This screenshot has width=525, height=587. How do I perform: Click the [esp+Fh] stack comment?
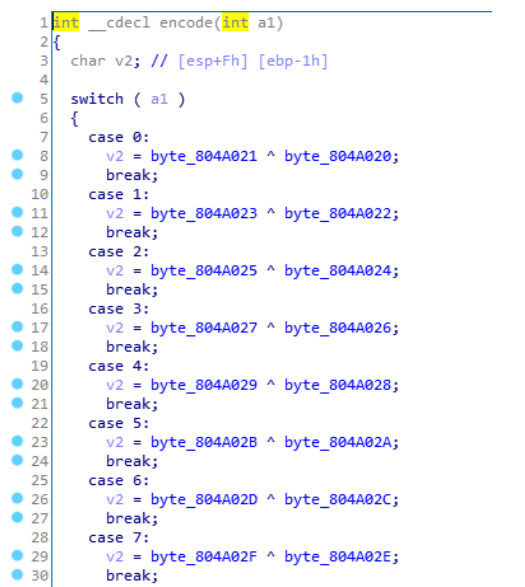213,61
